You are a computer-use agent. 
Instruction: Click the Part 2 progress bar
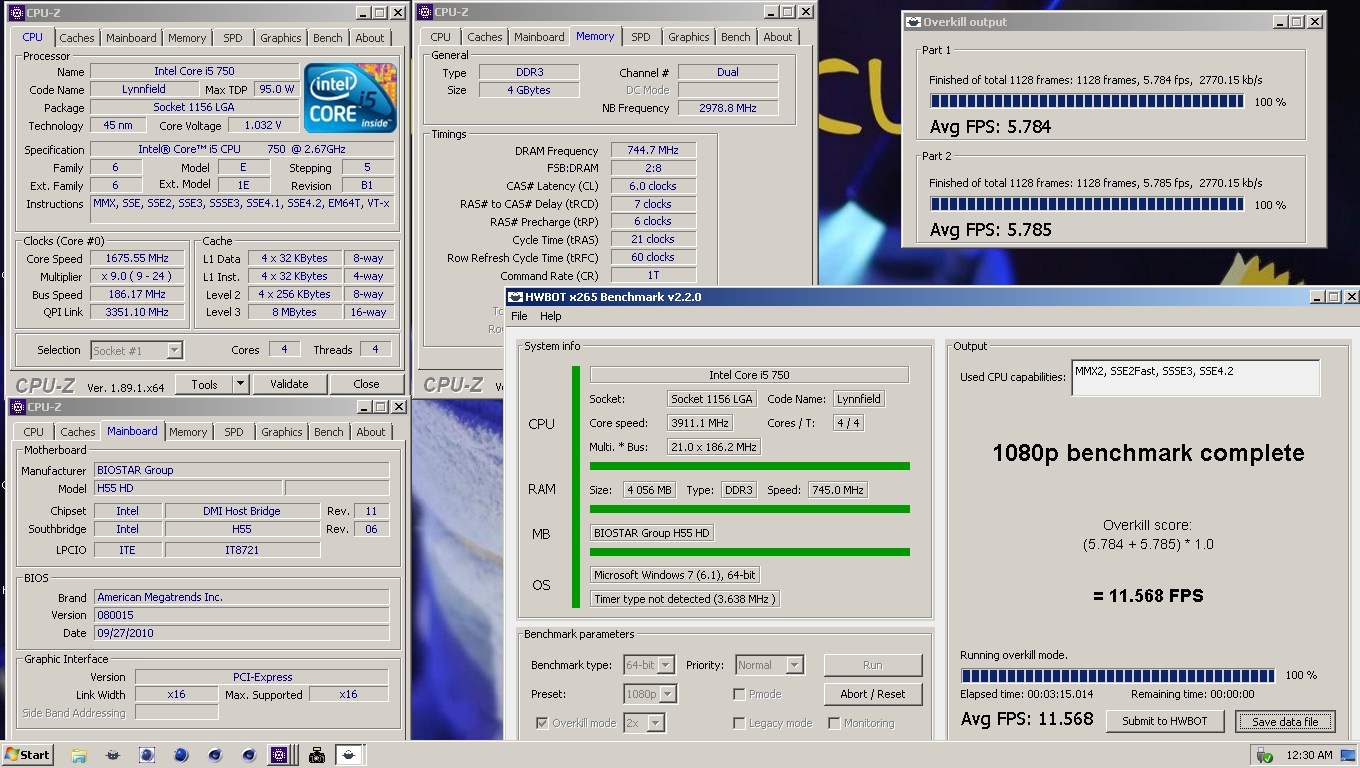(1086, 204)
